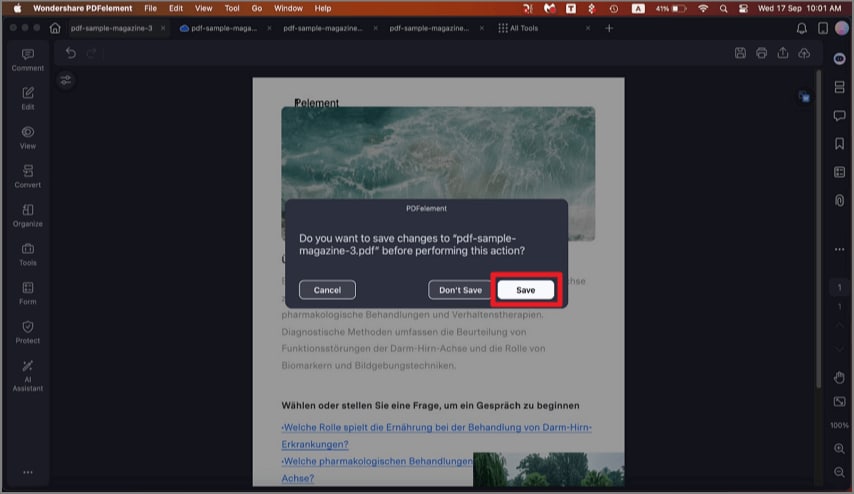Cancel the save dialog
Viewport: 854px width, 494px height.
coord(327,290)
